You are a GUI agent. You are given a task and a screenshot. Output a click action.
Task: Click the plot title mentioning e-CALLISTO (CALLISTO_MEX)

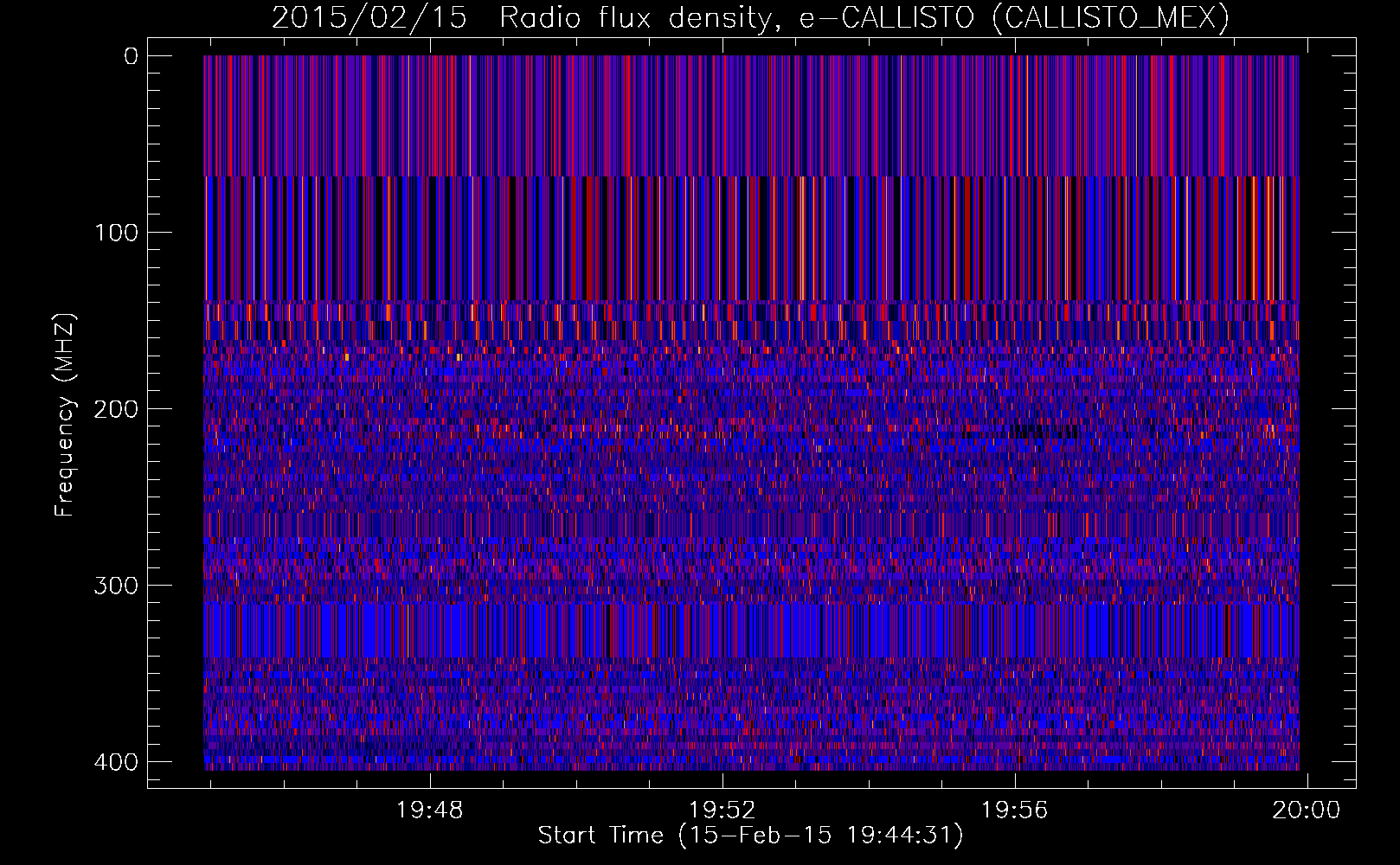coord(750,17)
